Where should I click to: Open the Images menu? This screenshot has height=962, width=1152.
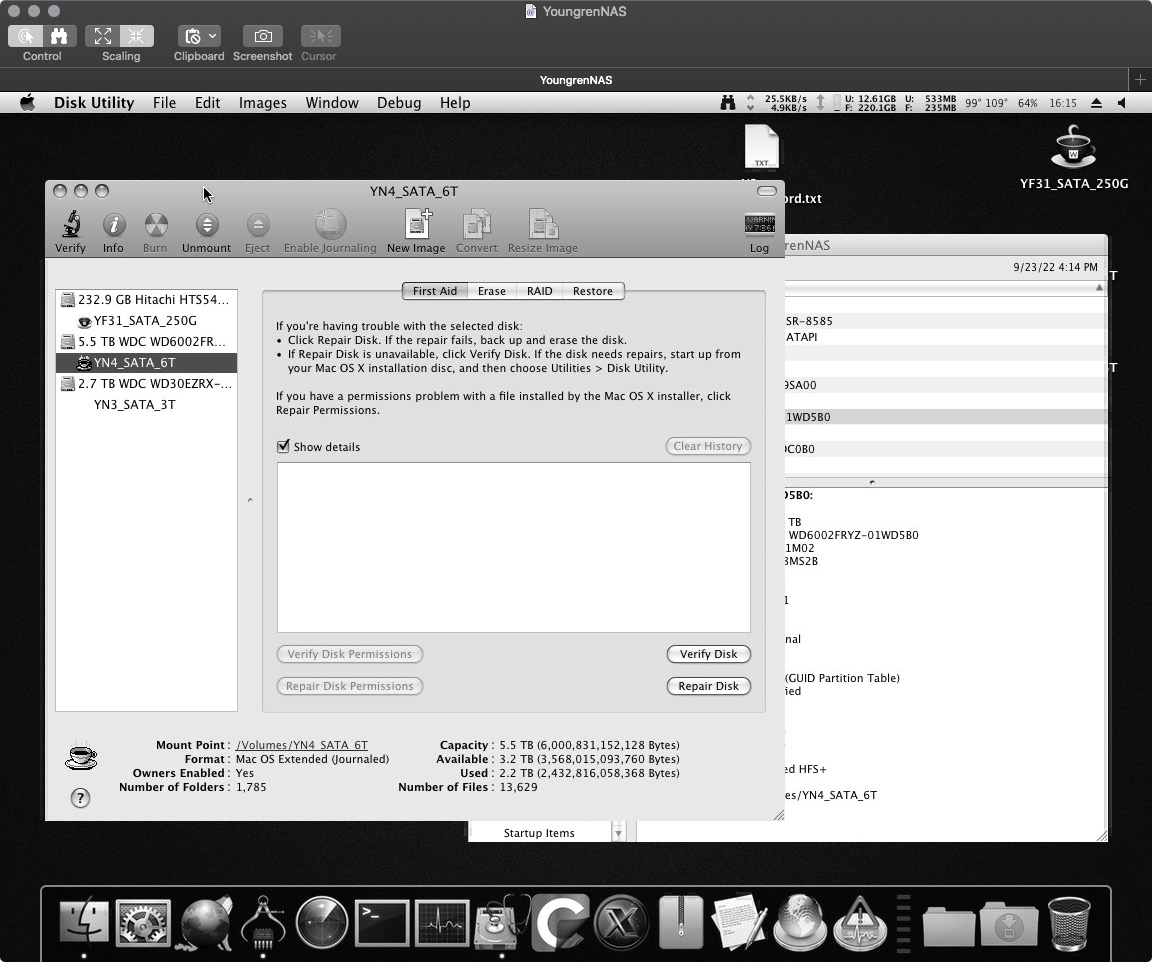click(x=263, y=103)
